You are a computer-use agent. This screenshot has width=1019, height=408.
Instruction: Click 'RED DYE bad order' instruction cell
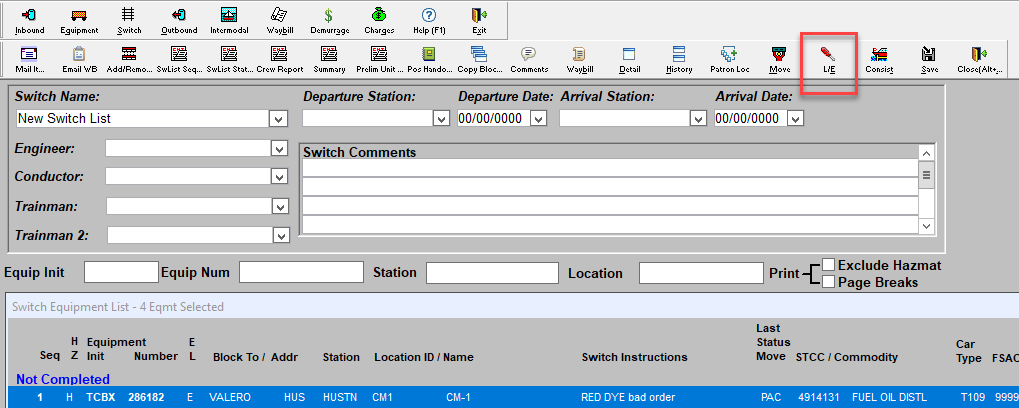pos(628,397)
